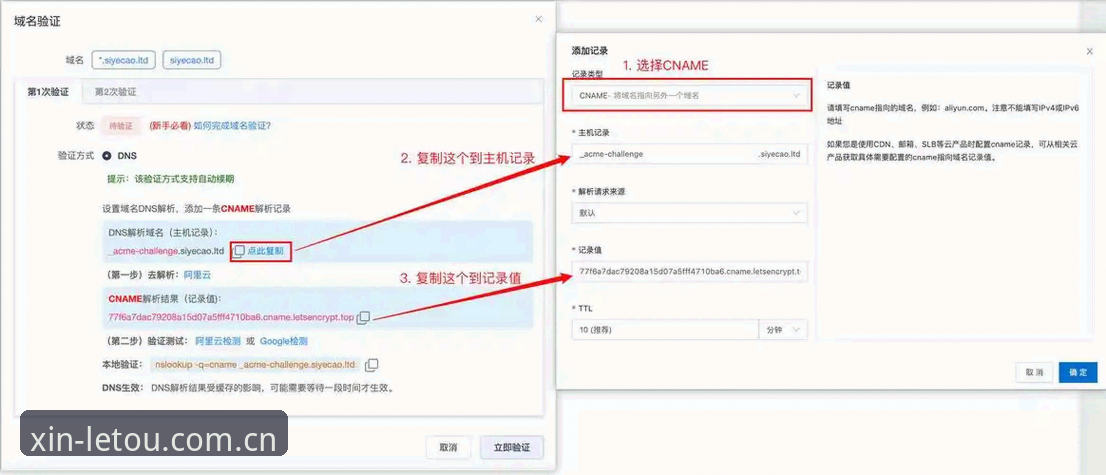Click the 立即验证 button
Image resolution: width=1106 pixels, height=475 pixels.
[511, 447]
